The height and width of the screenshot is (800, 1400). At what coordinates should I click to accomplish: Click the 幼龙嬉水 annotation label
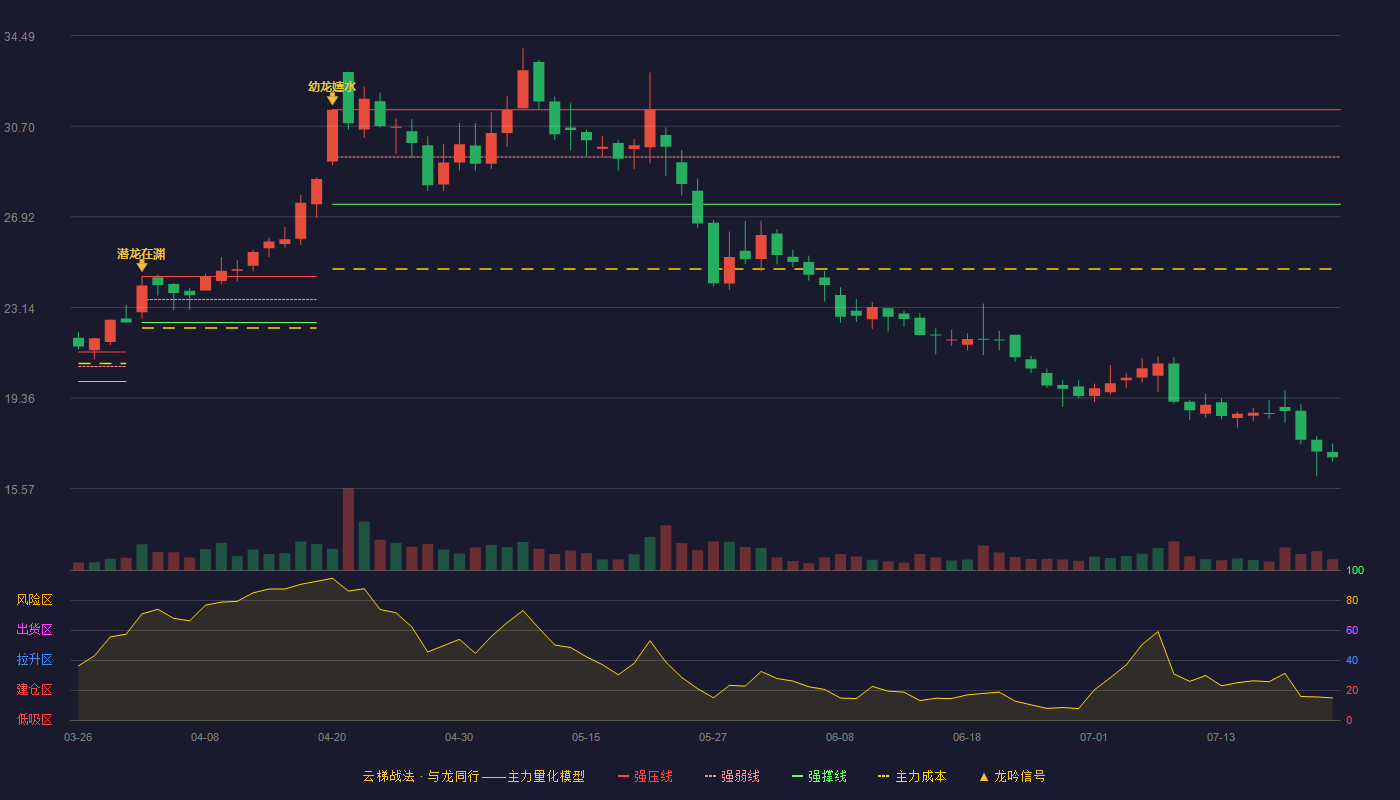pyautogui.click(x=332, y=87)
